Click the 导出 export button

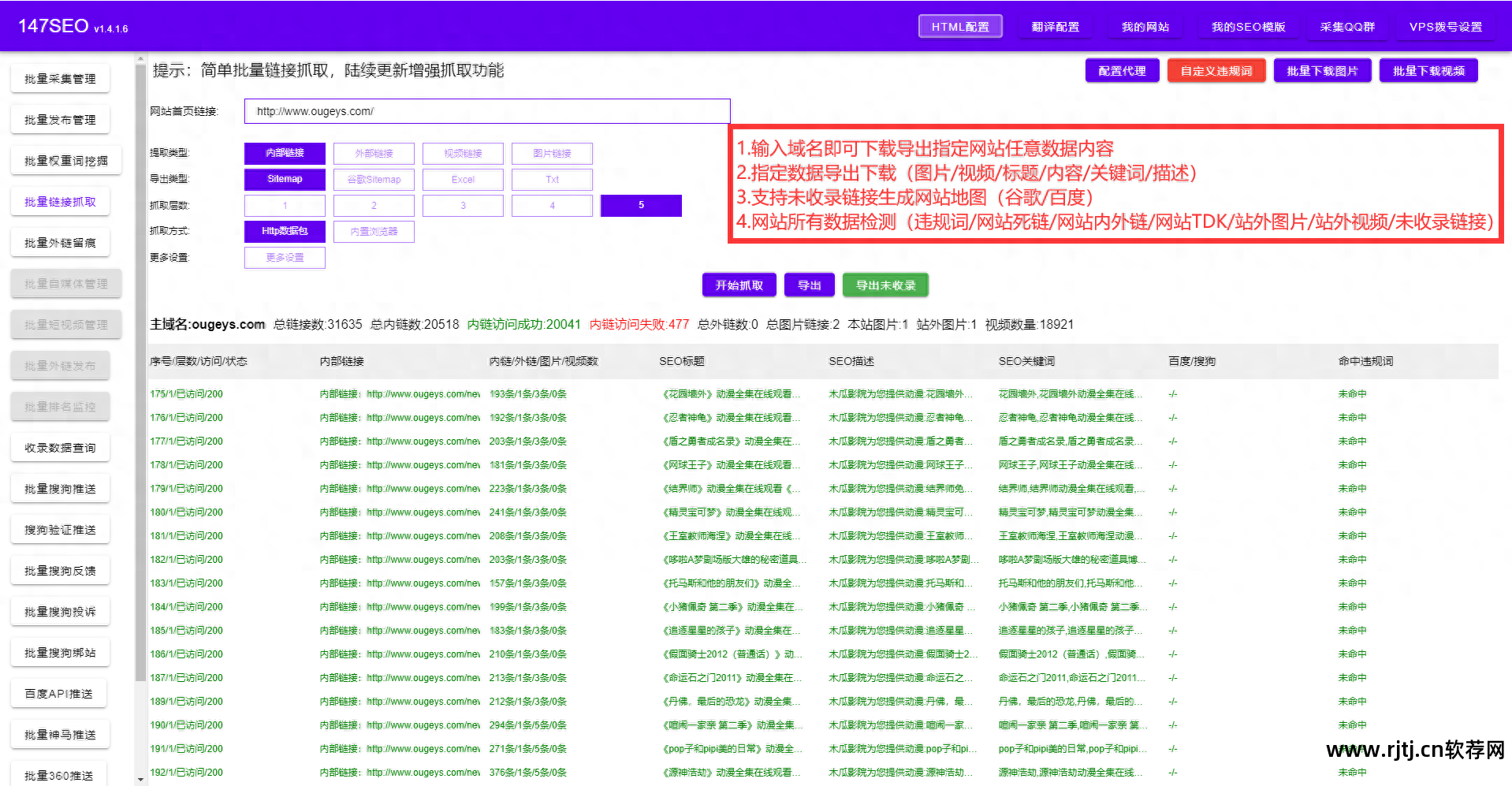809,285
